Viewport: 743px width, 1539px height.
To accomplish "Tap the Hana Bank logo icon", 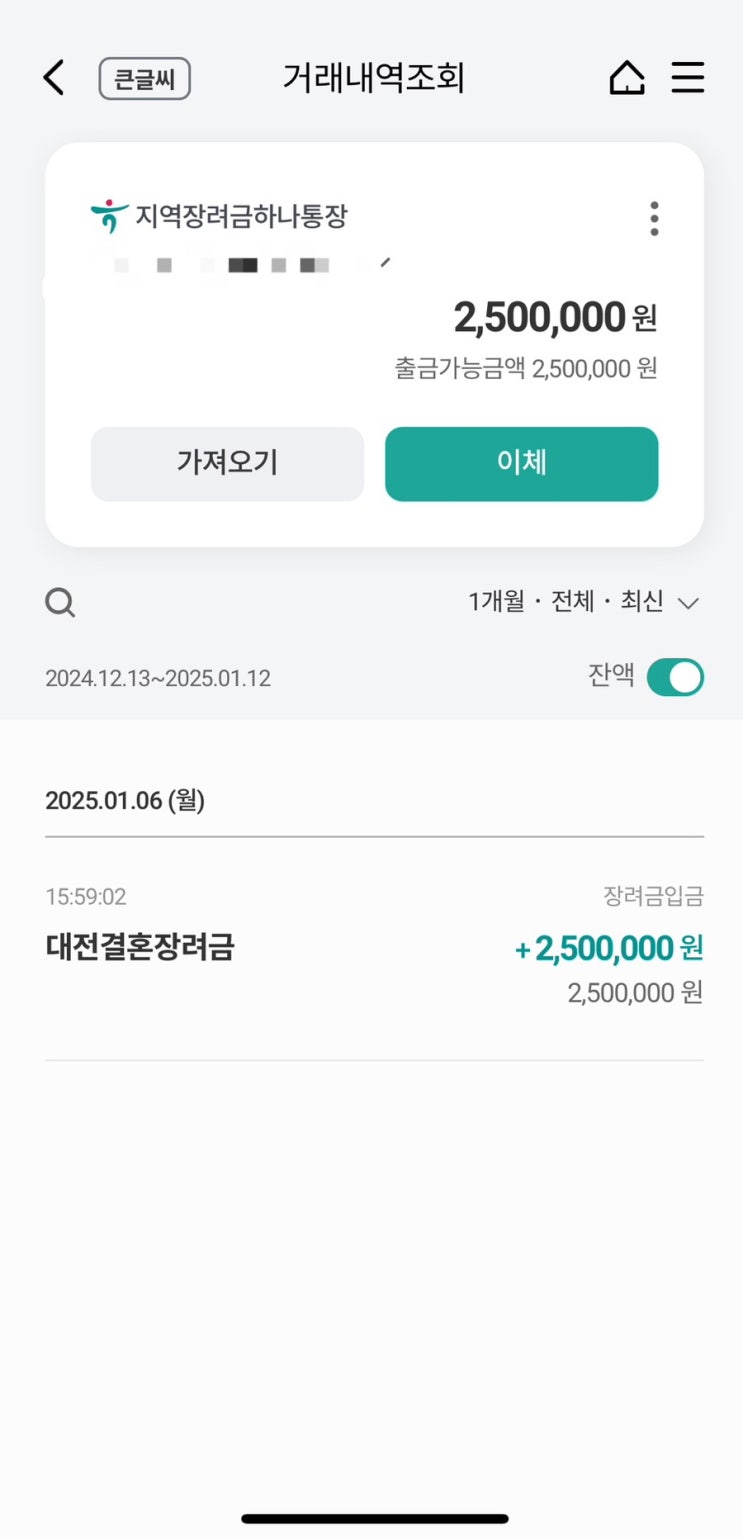I will [108, 216].
